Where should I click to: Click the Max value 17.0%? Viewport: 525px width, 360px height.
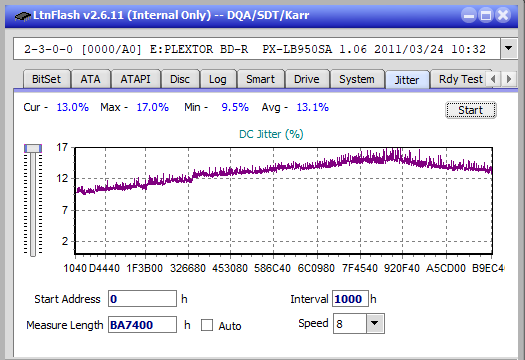pos(152,107)
